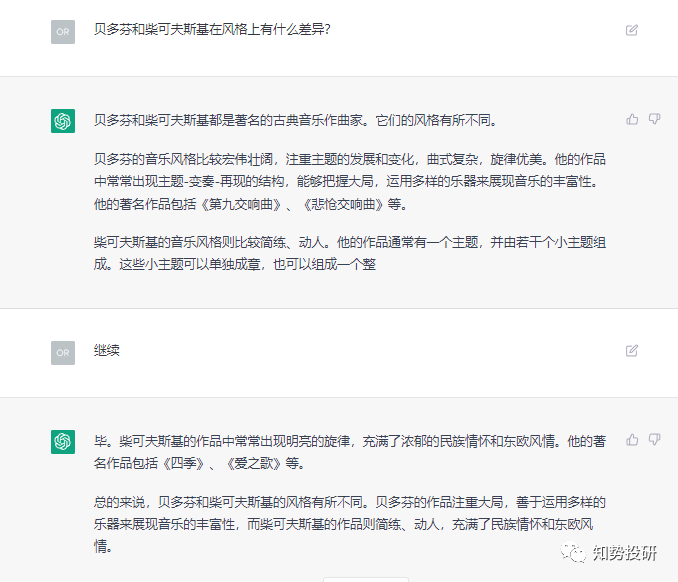
Task: Dislike the second ChatGPT answer
Action: tap(655, 439)
